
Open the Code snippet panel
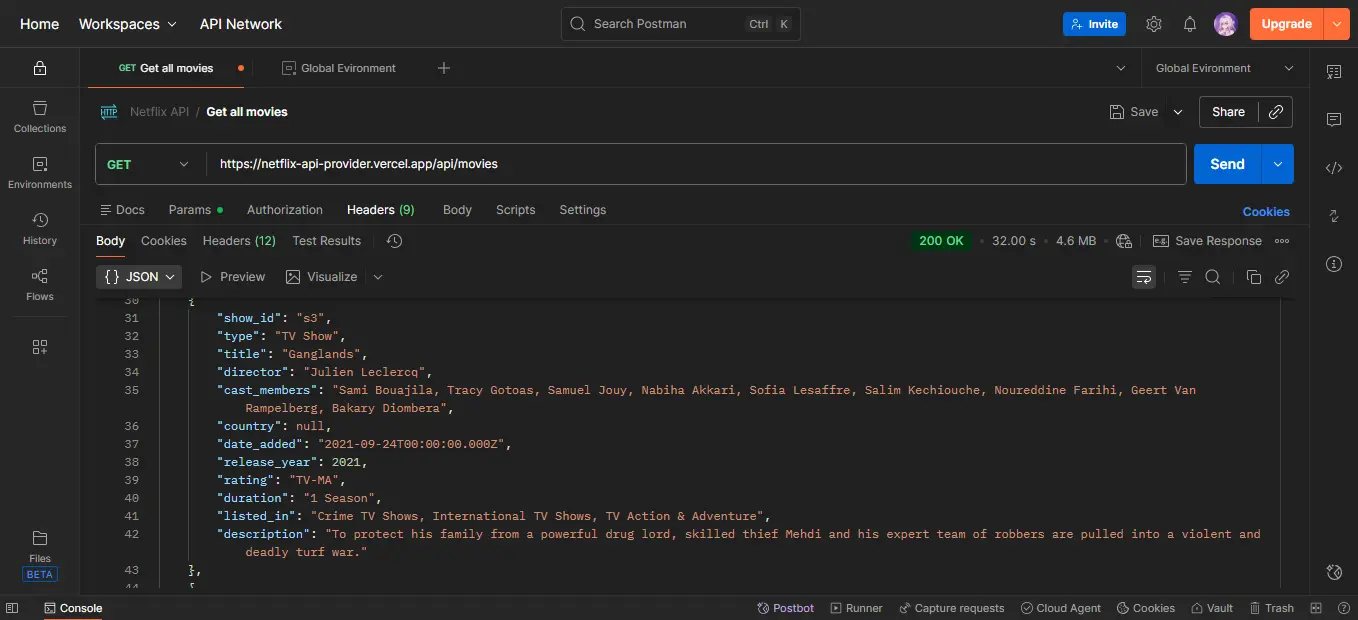(x=1334, y=169)
